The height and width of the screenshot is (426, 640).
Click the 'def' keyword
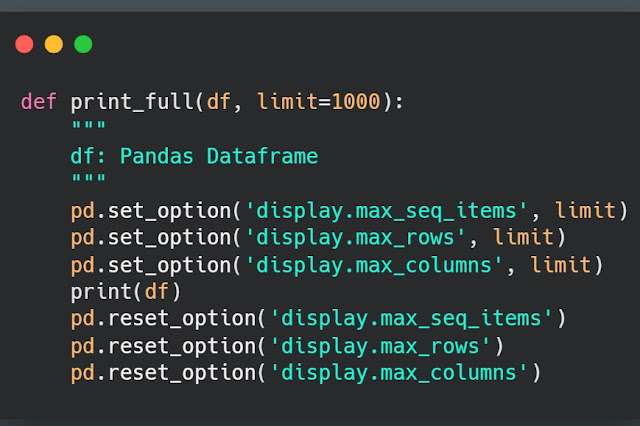click(x=39, y=102)
